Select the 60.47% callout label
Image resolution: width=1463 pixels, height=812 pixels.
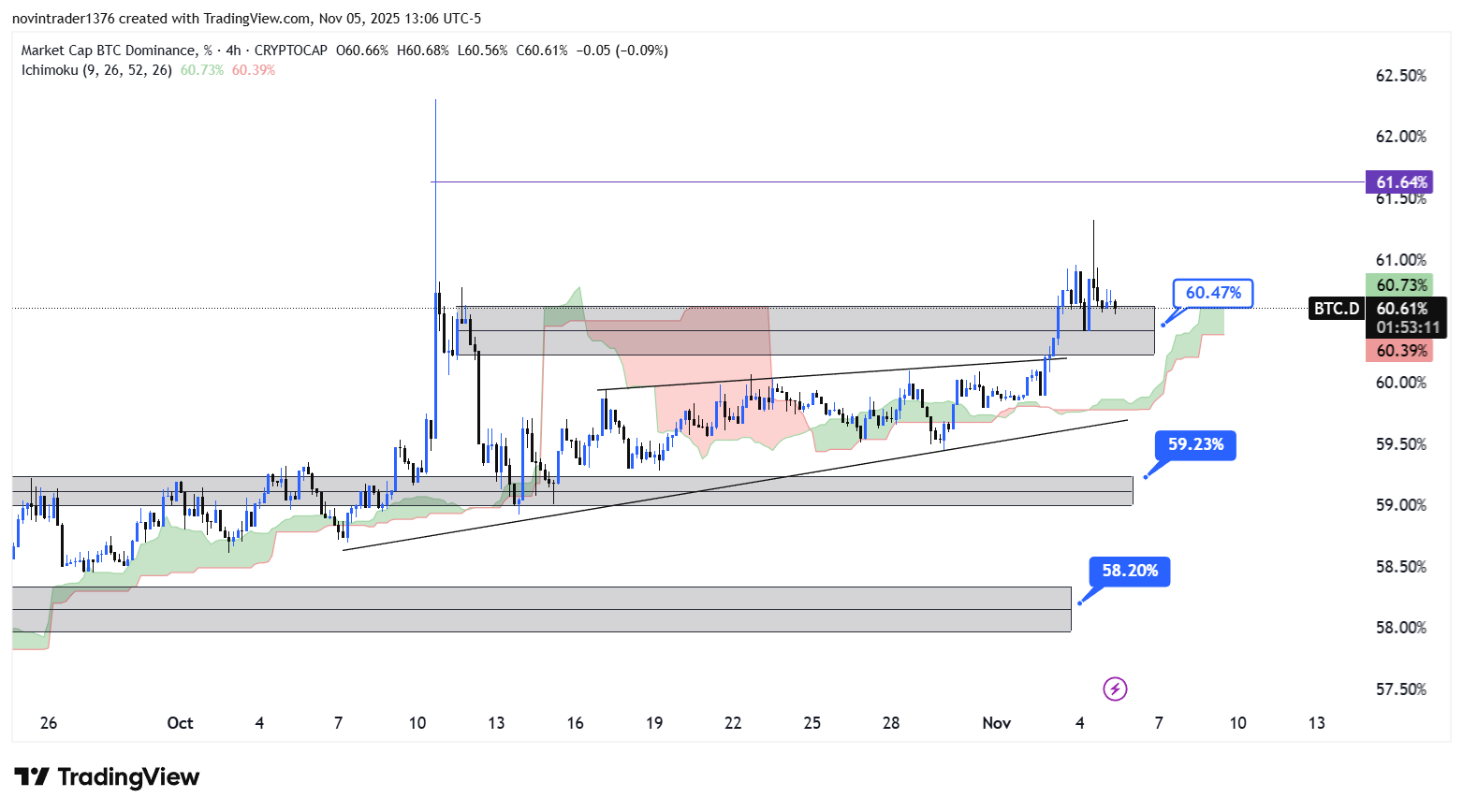[1213, 294]
